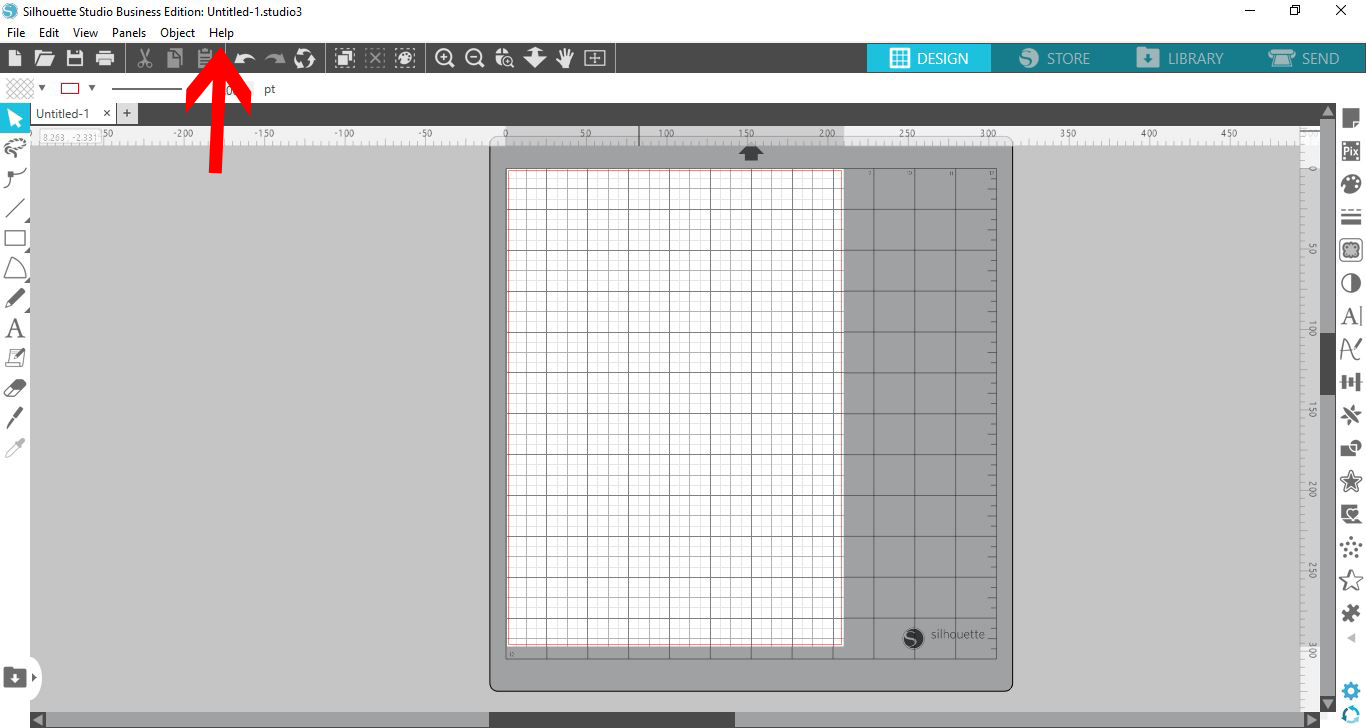Click the Copy icon

175,58
